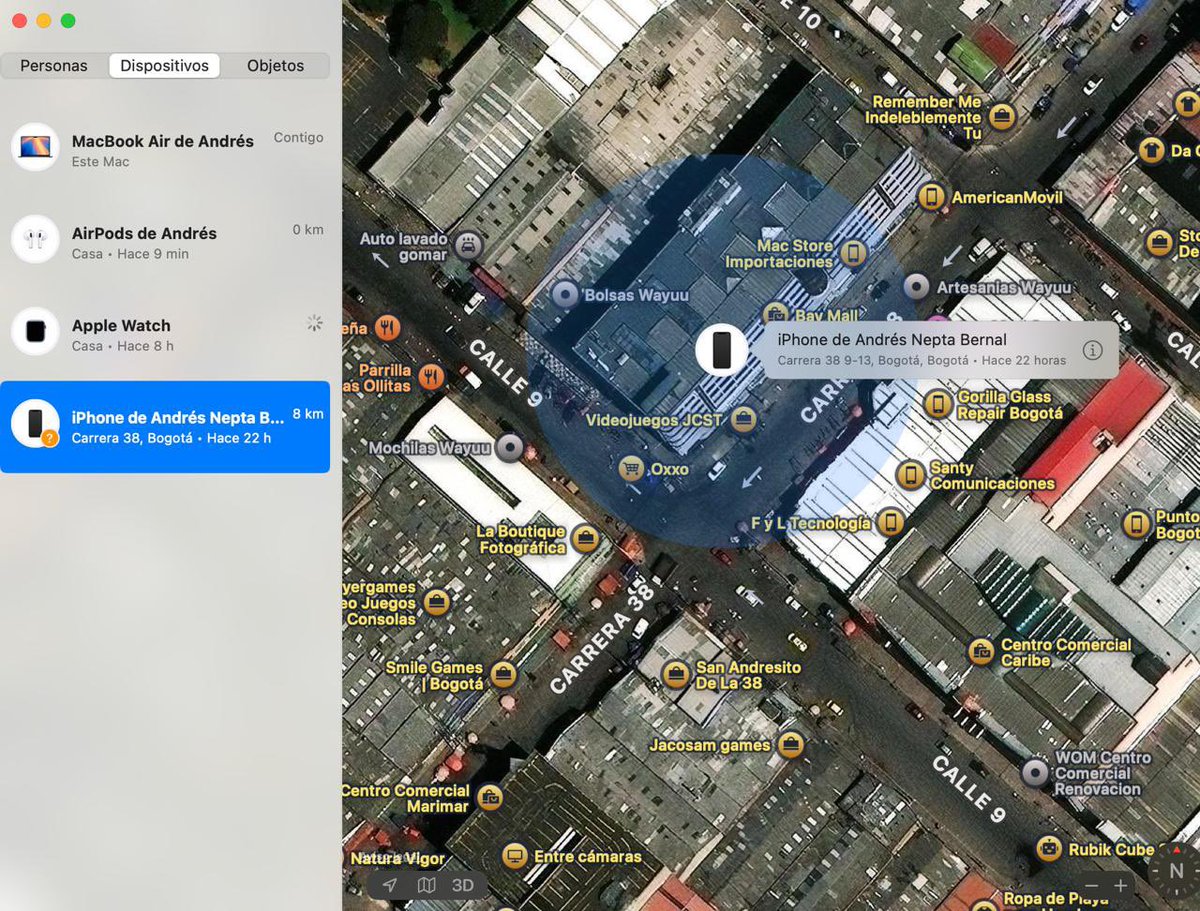Toggle the 3D map view
Image resolution: width=1200 pixels, height=911 pixels.
[x=462, y=885]
